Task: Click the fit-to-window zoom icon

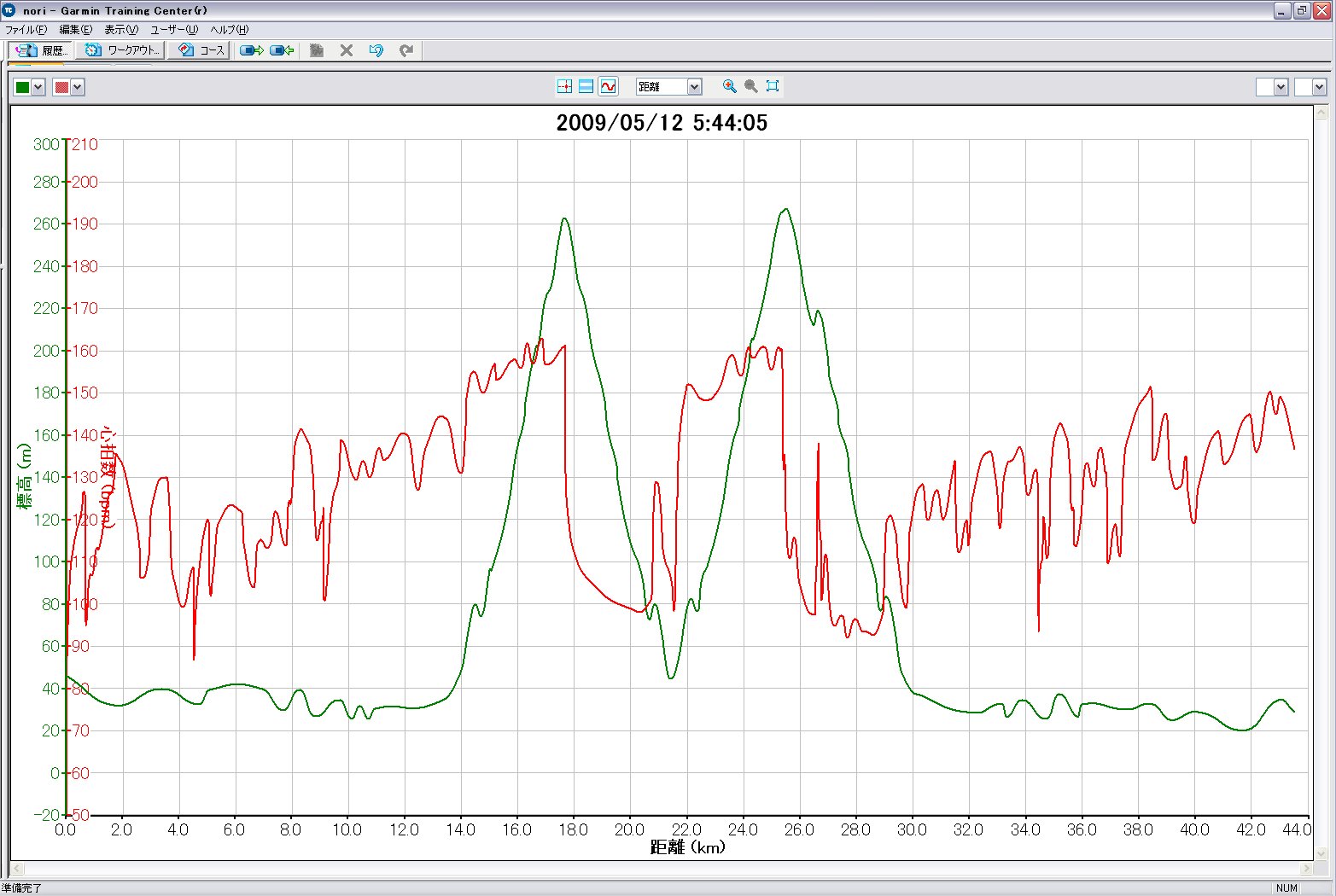Action: tap(773, 86)
